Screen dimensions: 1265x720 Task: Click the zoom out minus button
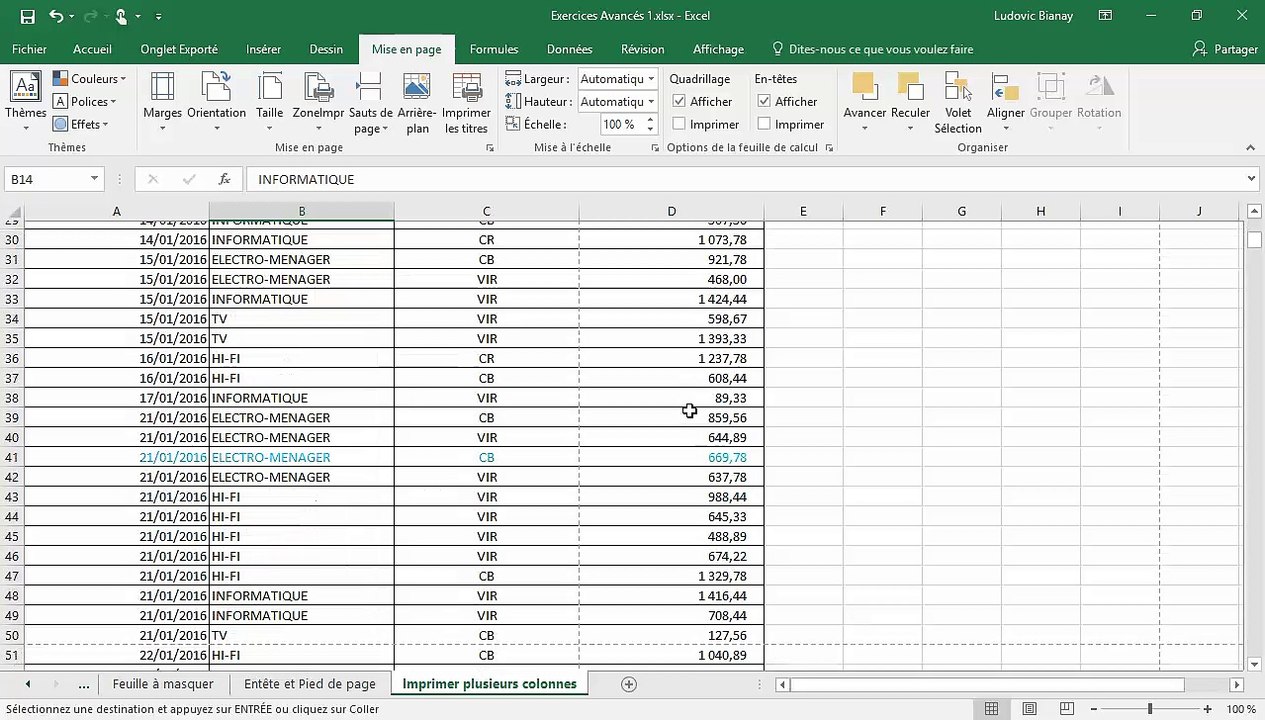pyautogui.click(x=1095, y=709)
